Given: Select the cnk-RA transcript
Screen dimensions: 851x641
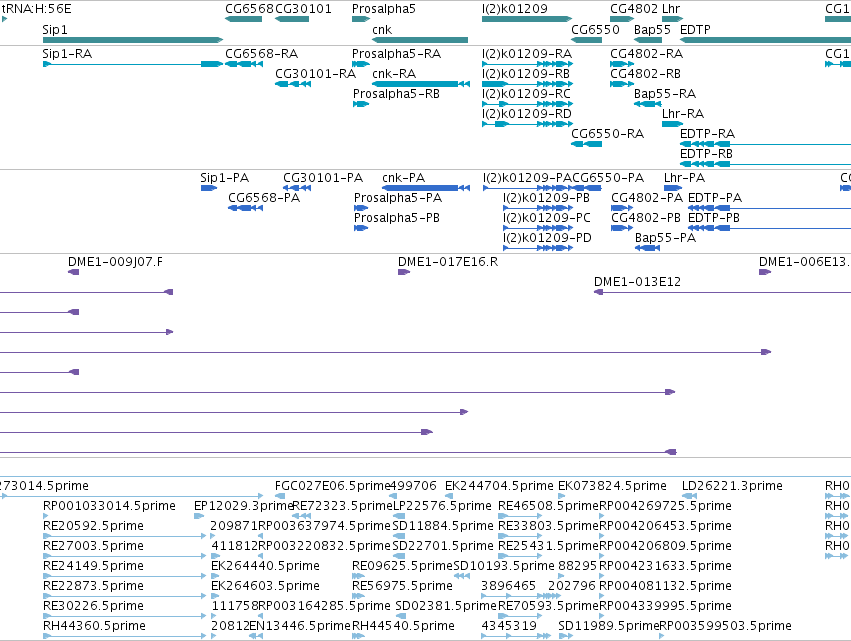Looking at the screenshot, I should [421, 84].
